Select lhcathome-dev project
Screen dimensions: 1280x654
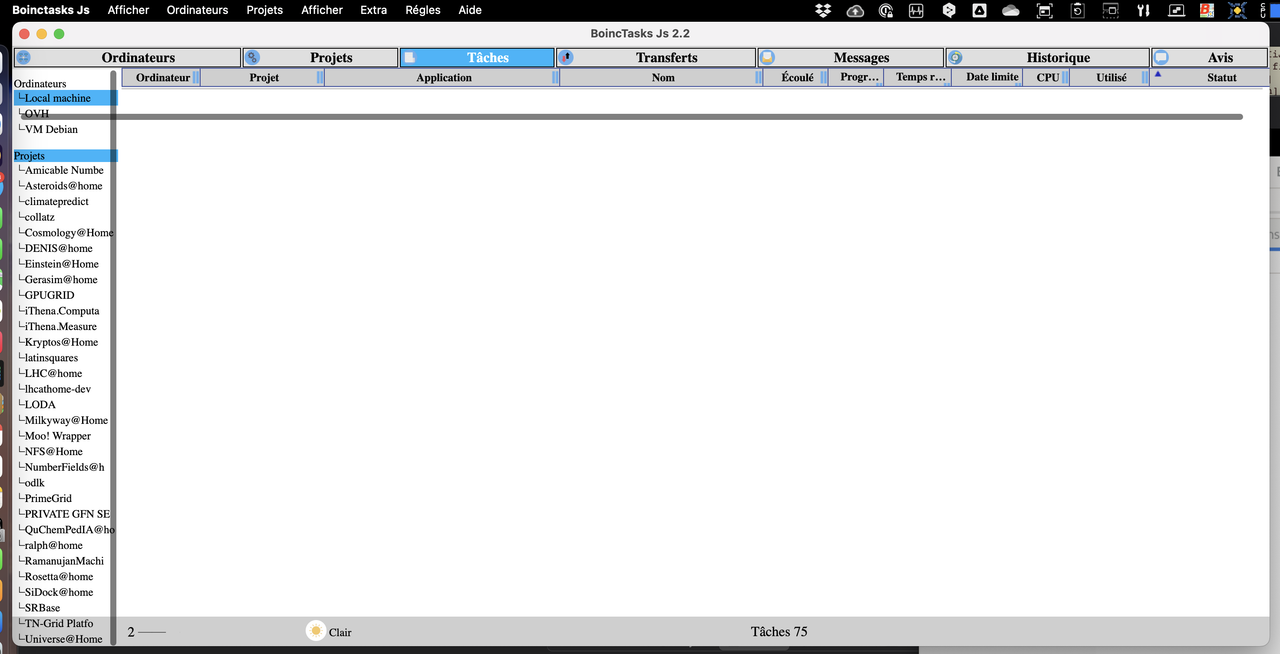(58, 389)
